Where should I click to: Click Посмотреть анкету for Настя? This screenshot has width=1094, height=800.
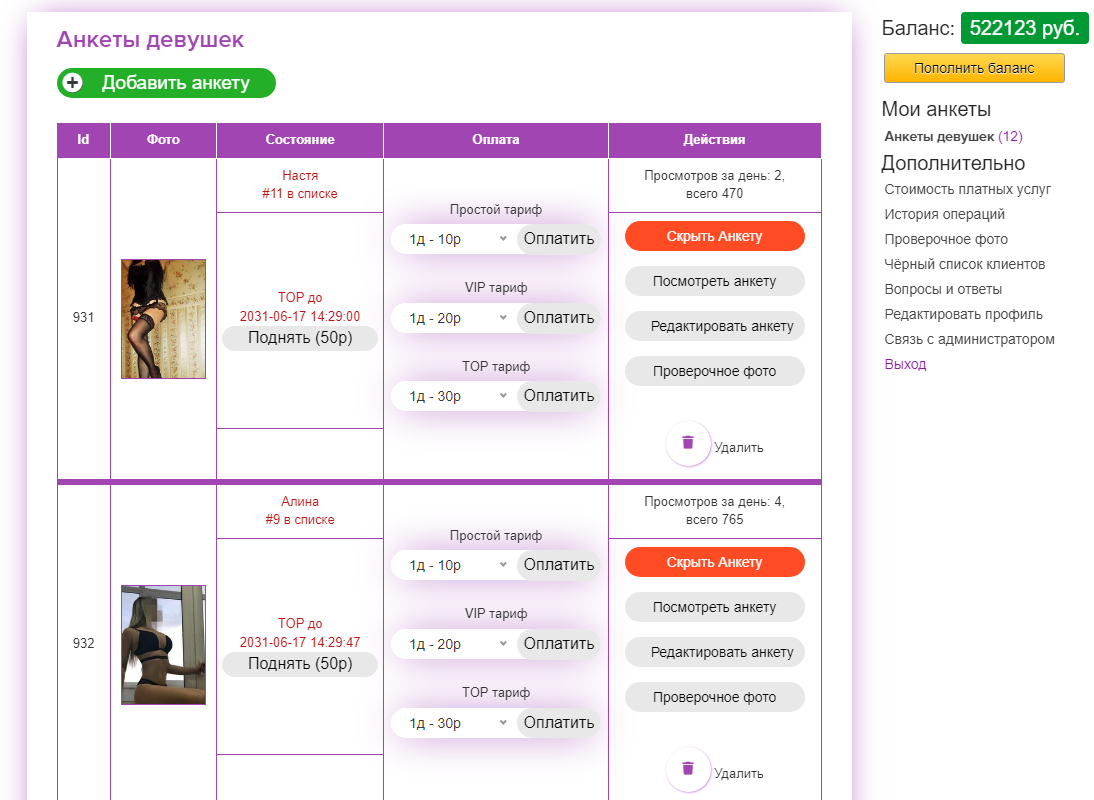click(714, 281)
